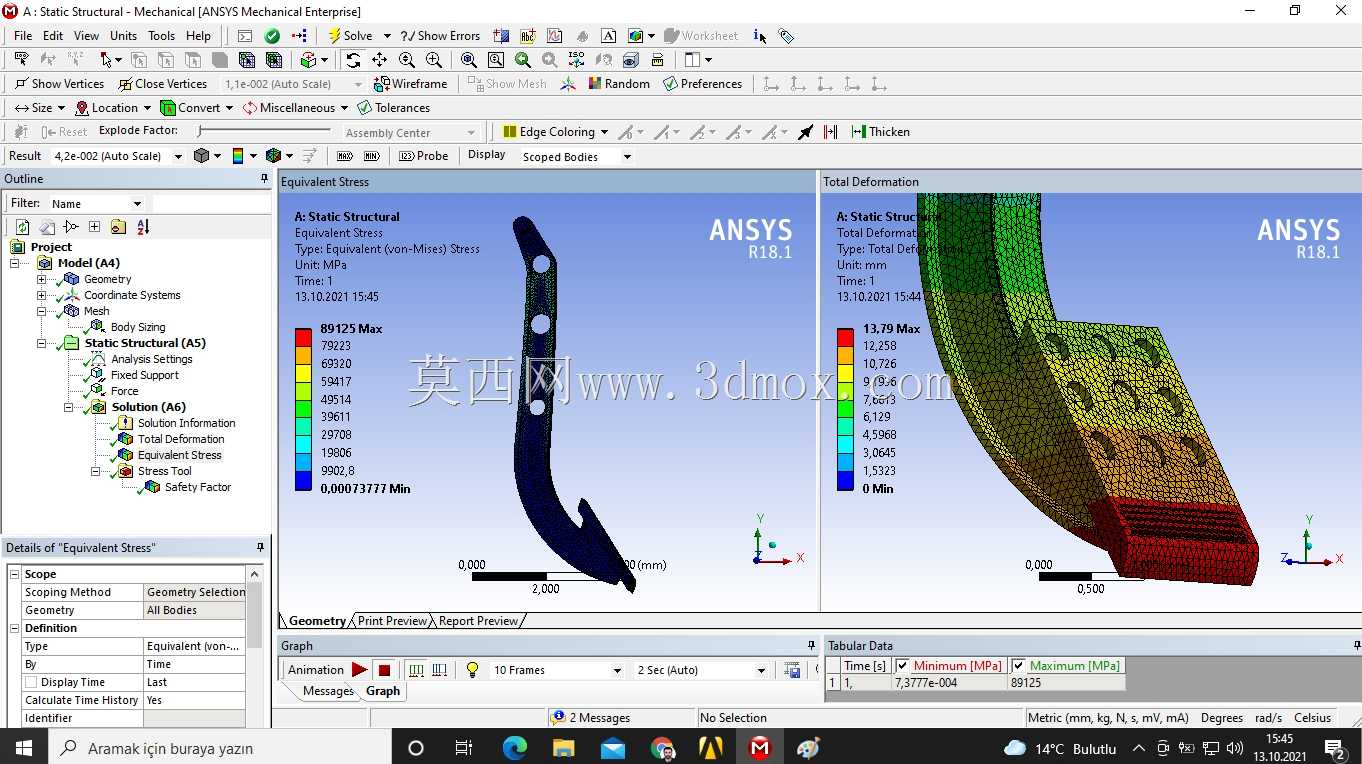Adjust the Explode Factor slider

click(262, 131)
